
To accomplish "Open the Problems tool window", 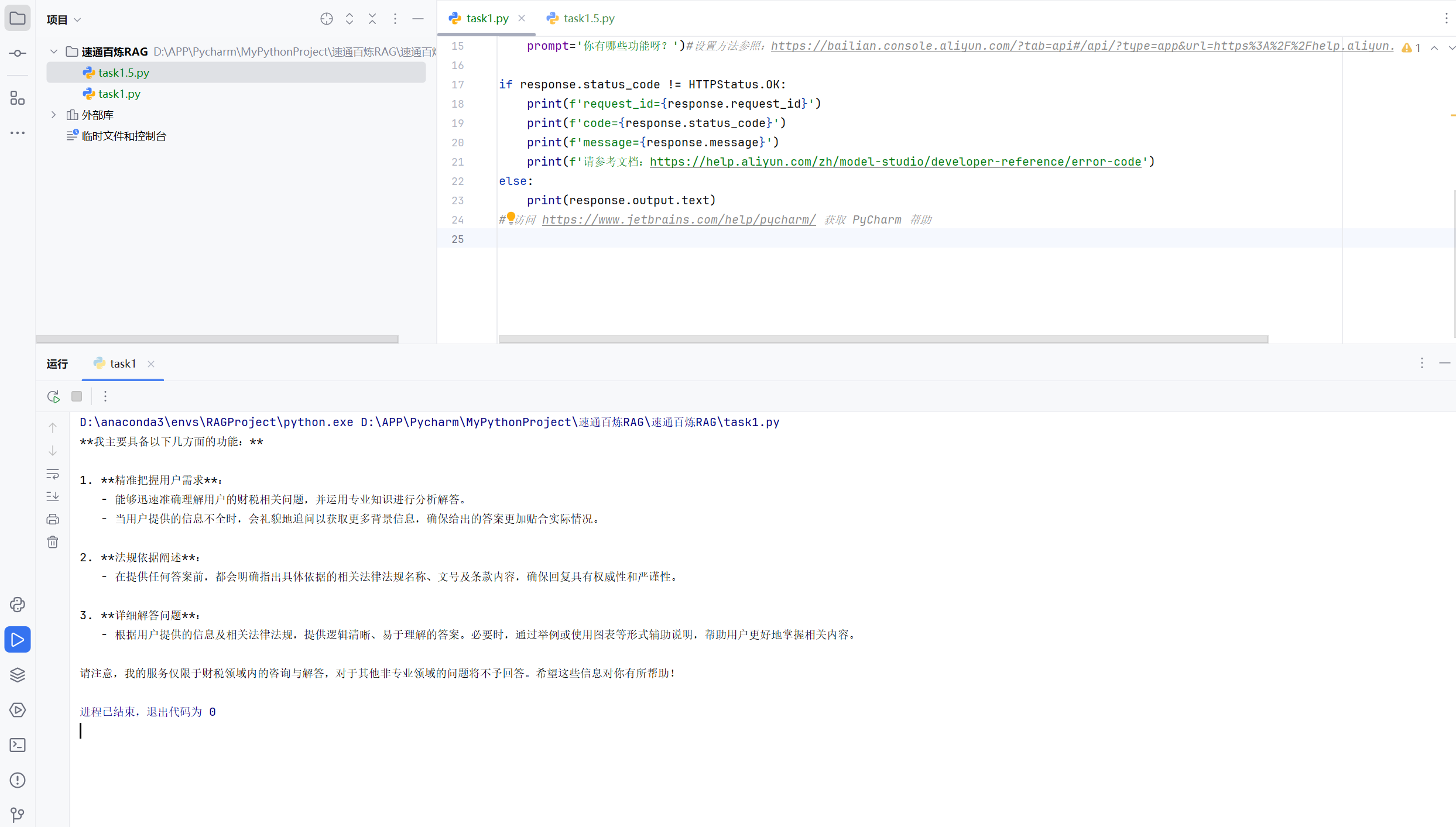I will [x=18, y=780].
